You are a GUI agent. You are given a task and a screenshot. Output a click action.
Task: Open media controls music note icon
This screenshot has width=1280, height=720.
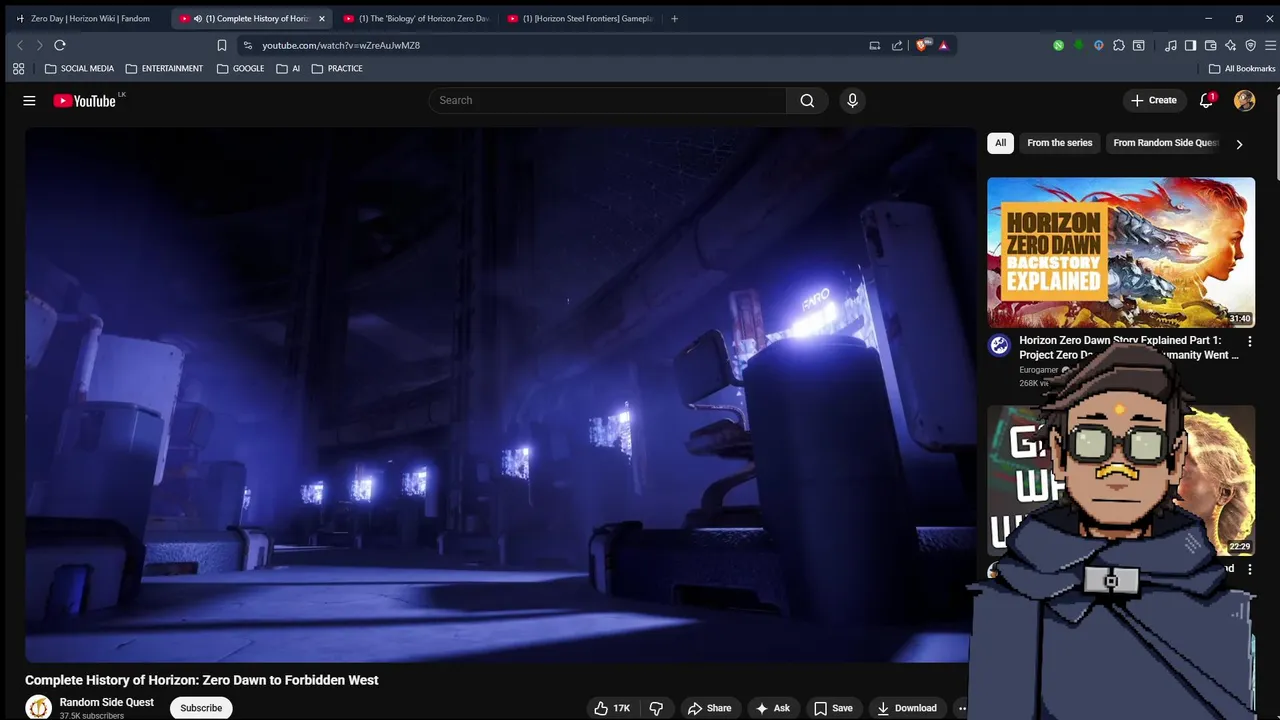(x=1170, y=45)
